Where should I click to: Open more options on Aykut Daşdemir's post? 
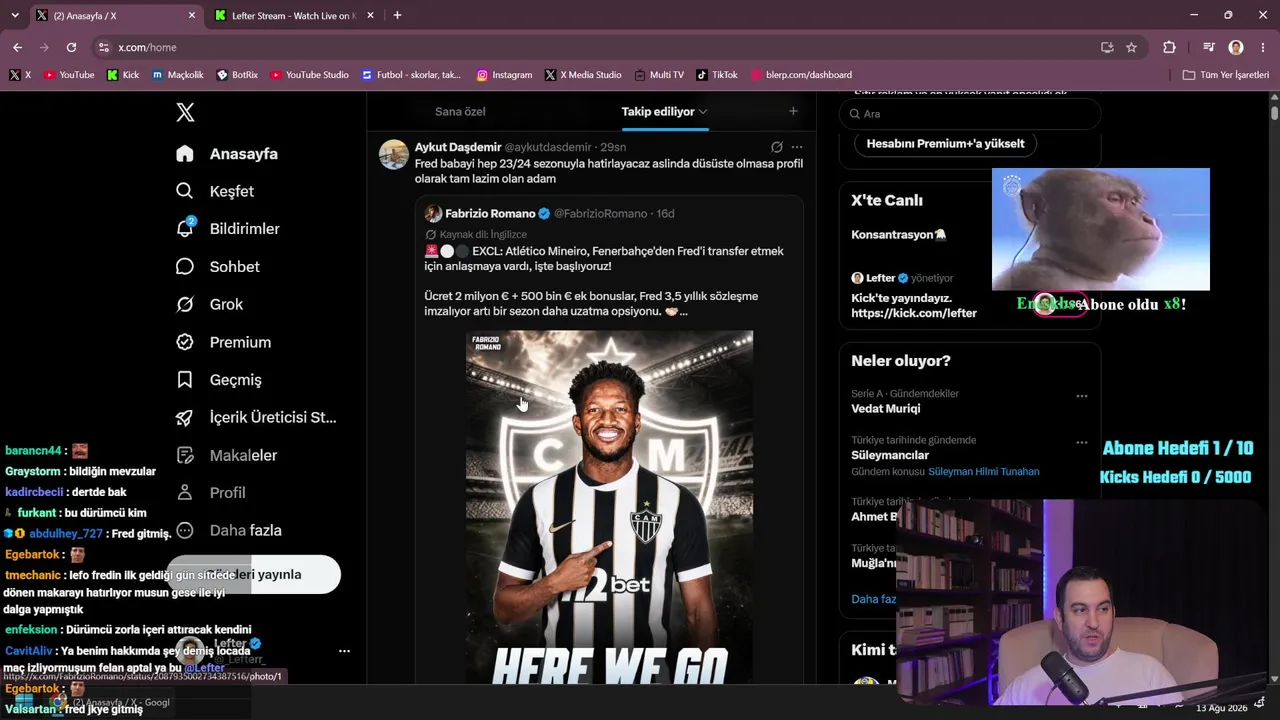pyautogui.click(x=797, y=147)
